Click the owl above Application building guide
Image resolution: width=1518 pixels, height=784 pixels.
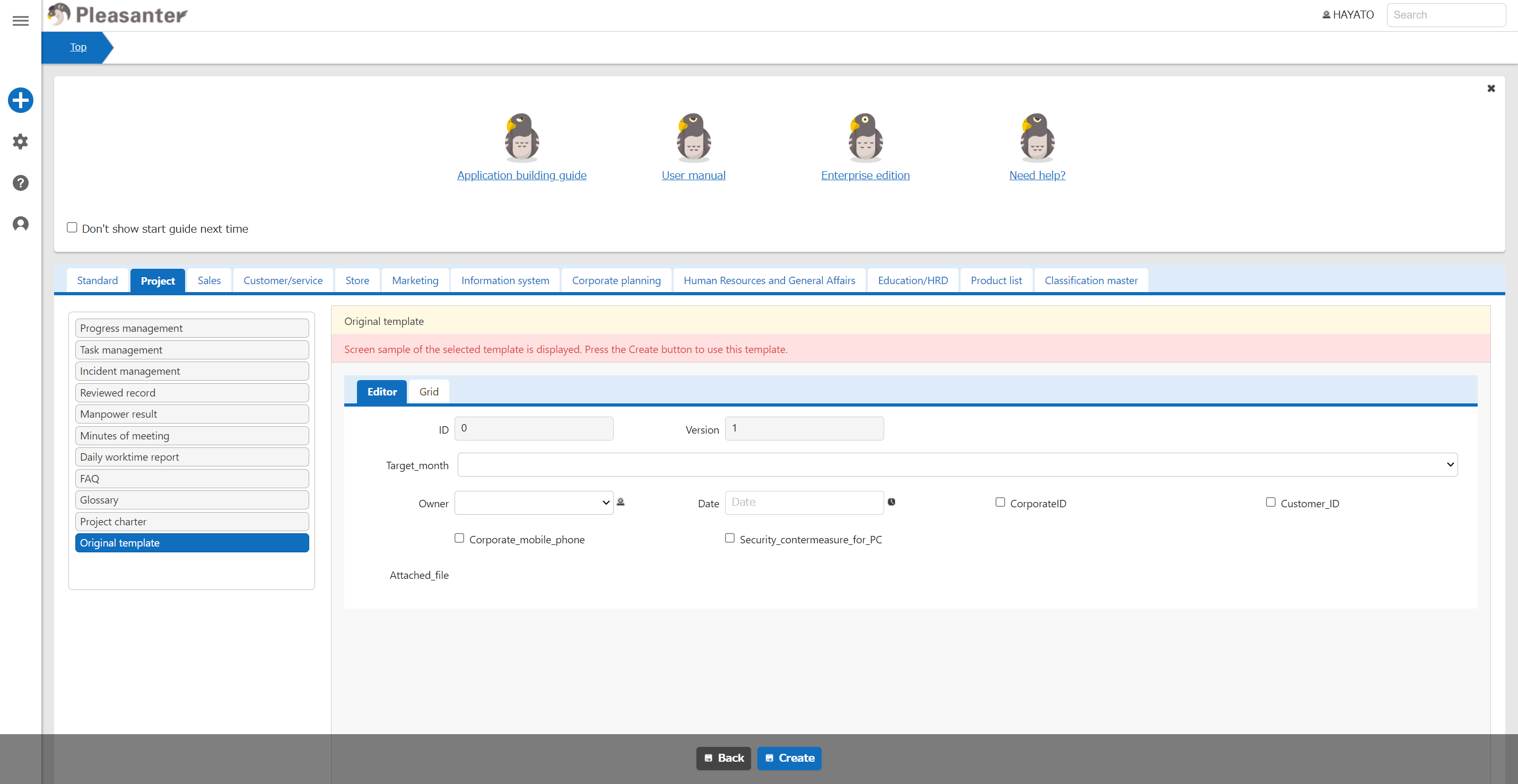point(521,138)
